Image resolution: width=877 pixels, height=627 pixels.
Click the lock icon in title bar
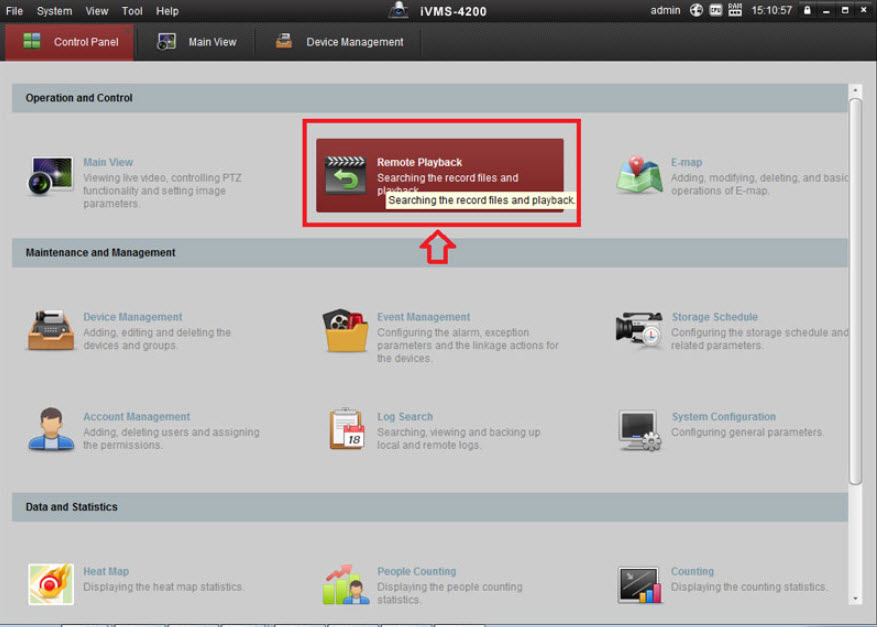pyautogui.click(x=807, y=10)
